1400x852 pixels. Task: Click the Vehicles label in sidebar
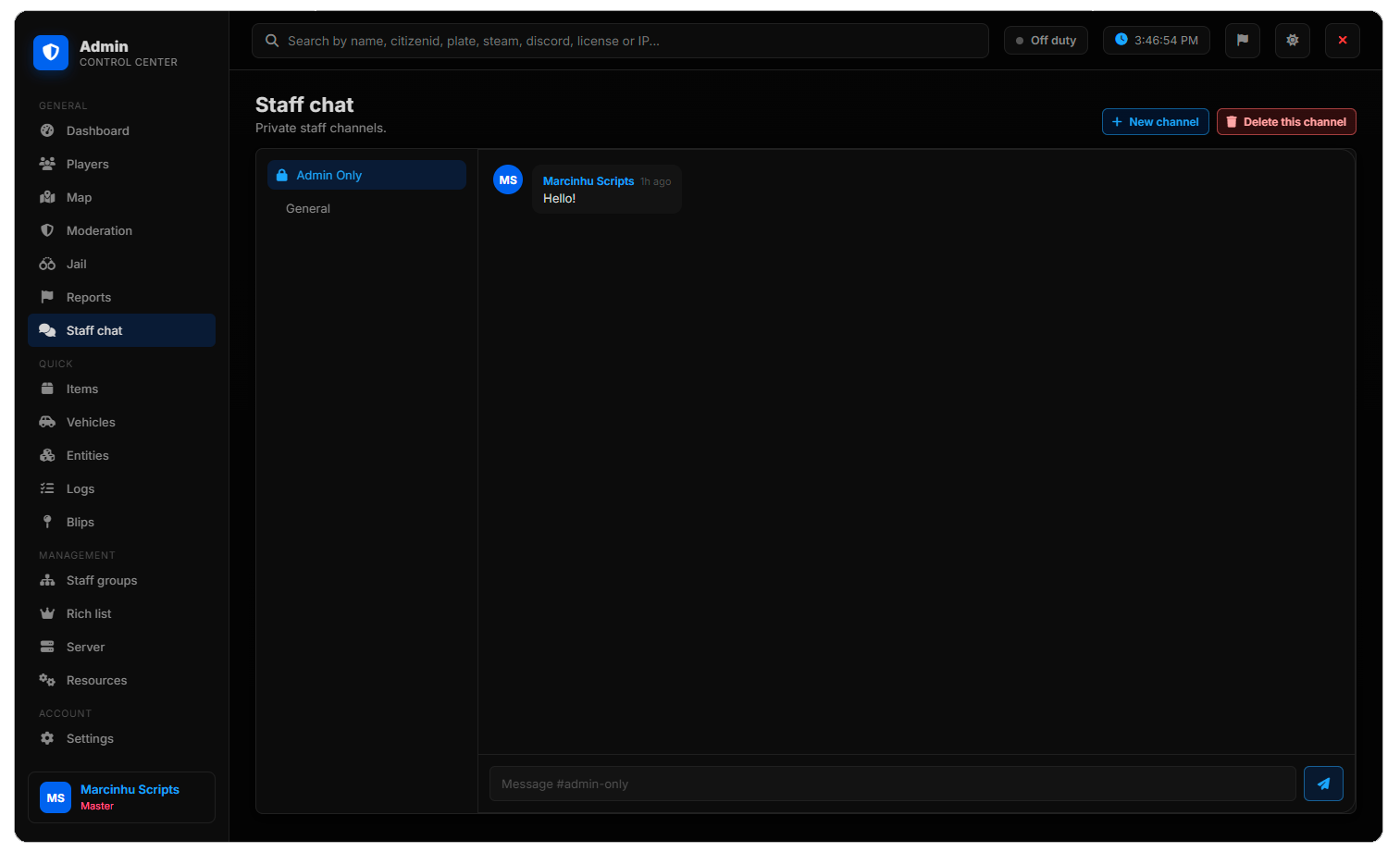click(x=91, y=422)
